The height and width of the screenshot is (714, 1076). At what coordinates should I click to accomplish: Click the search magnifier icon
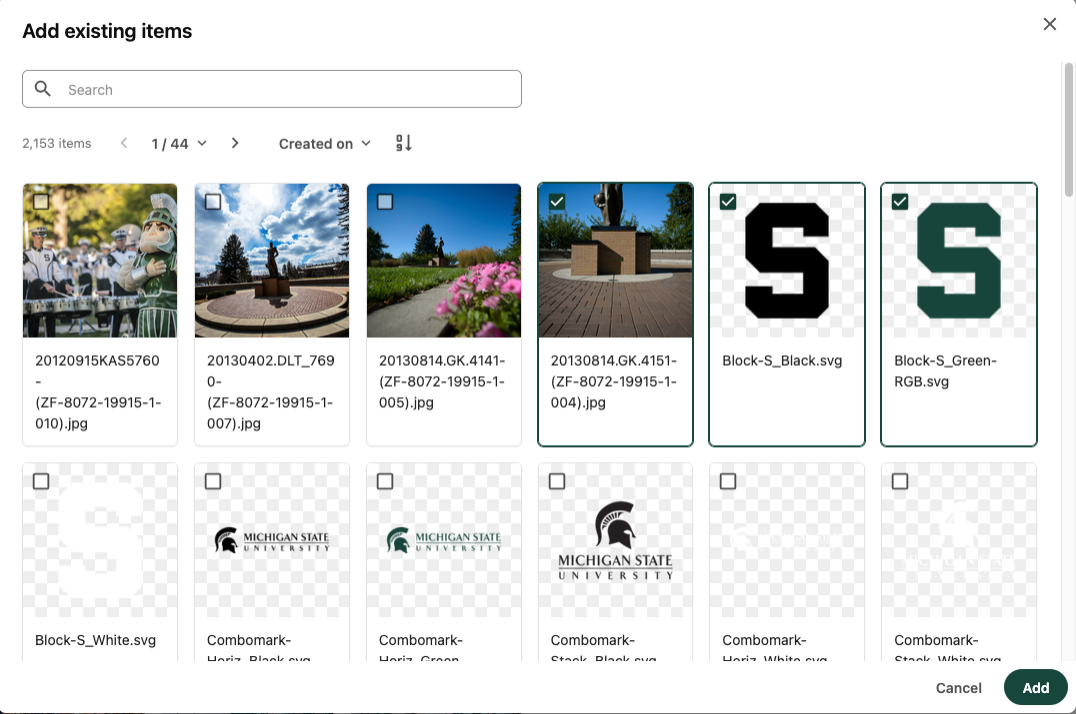click(x=43, y=89)
